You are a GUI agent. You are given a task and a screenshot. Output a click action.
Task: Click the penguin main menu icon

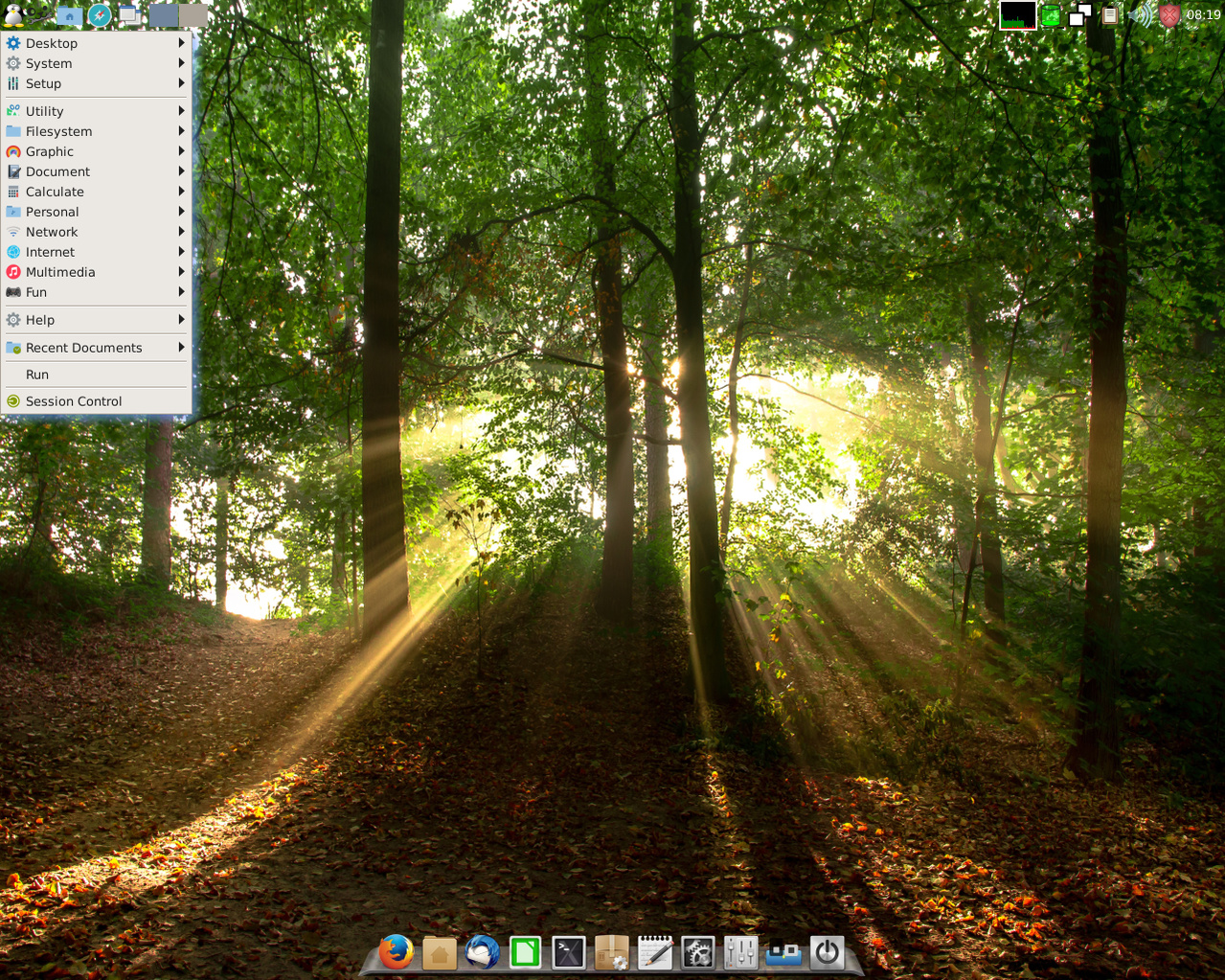tap(13, 14)
